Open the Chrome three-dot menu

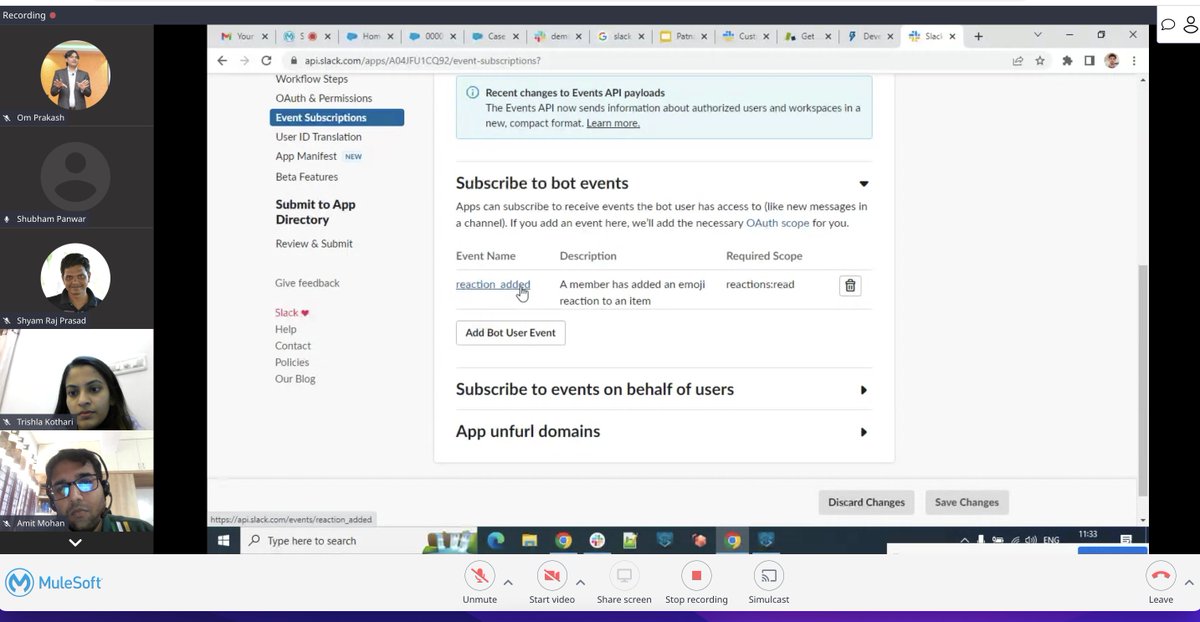[x=1134, y=61]
